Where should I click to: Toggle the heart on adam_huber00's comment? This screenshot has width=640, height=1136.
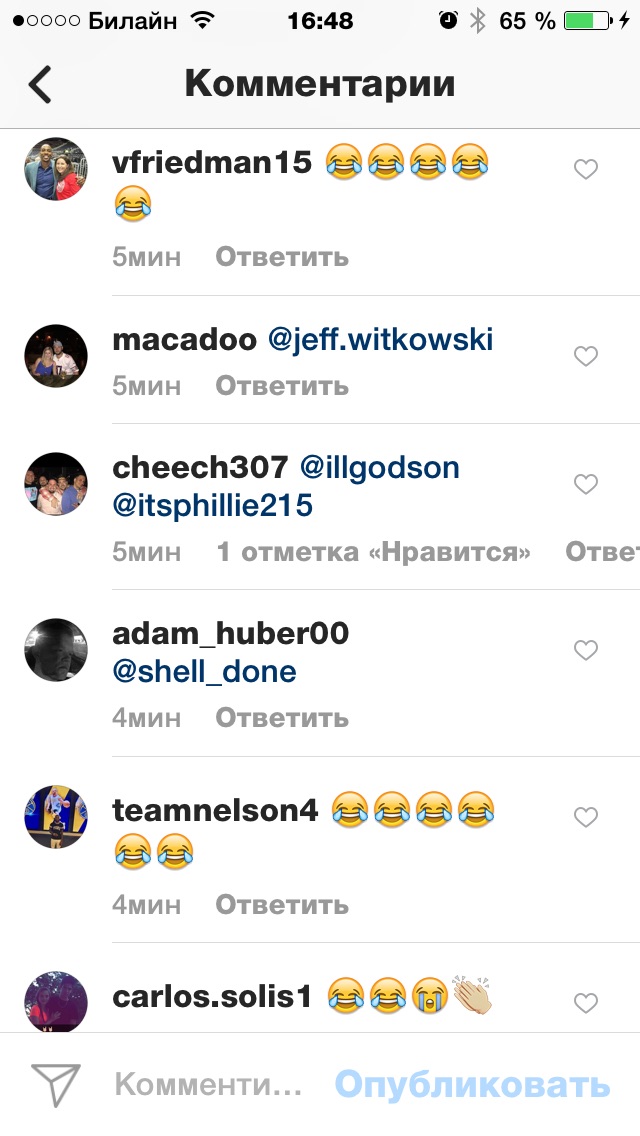coord(586,650)
